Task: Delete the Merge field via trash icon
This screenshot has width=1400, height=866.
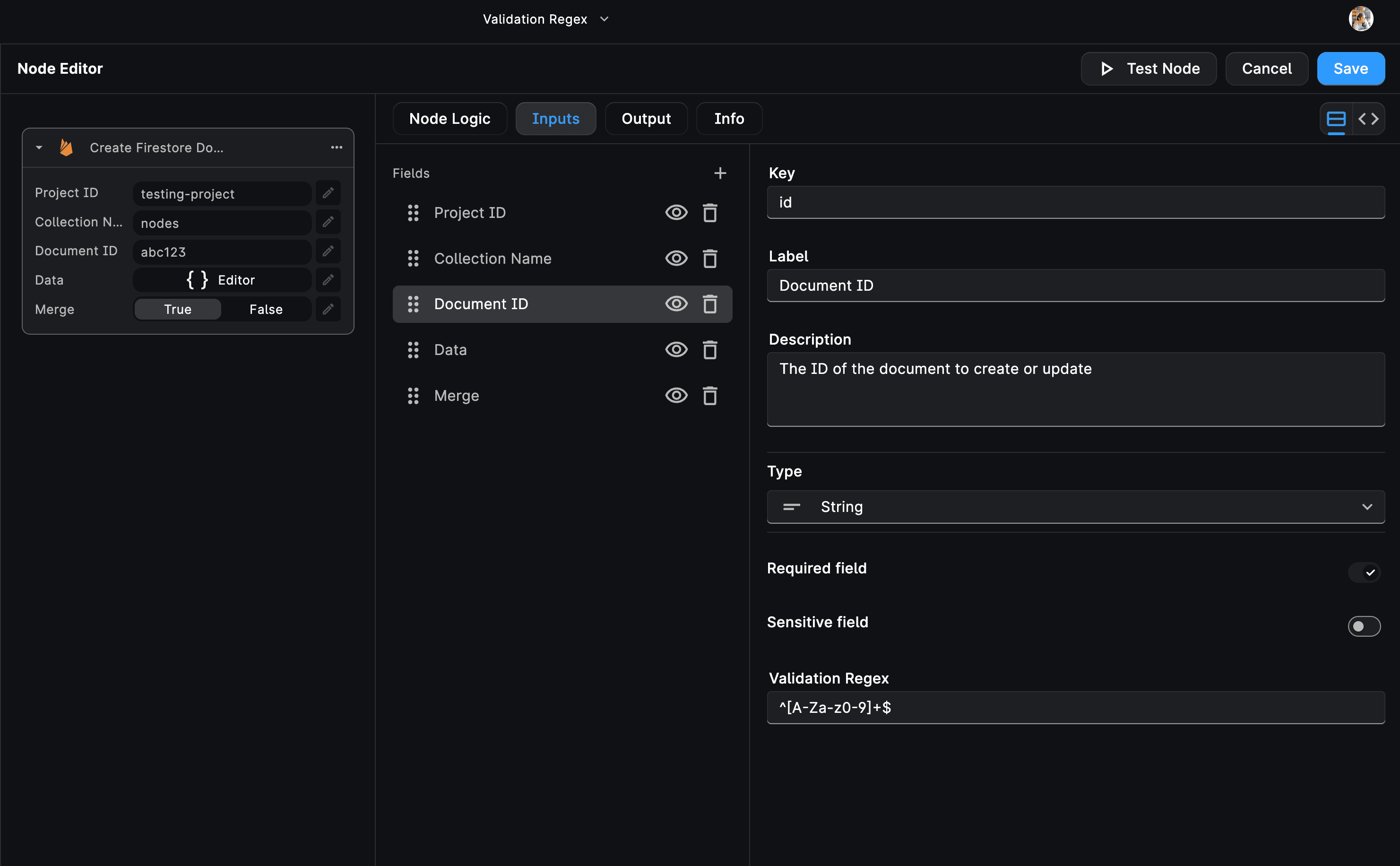Action: click(x=709, y=396)
